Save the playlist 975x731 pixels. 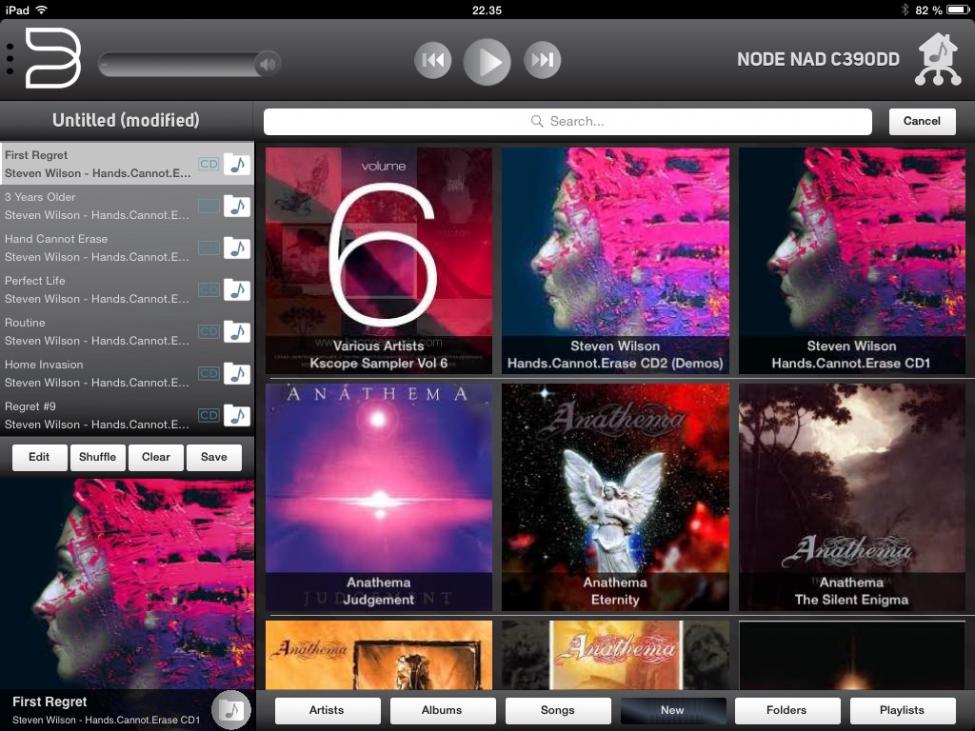click(214, 457)
